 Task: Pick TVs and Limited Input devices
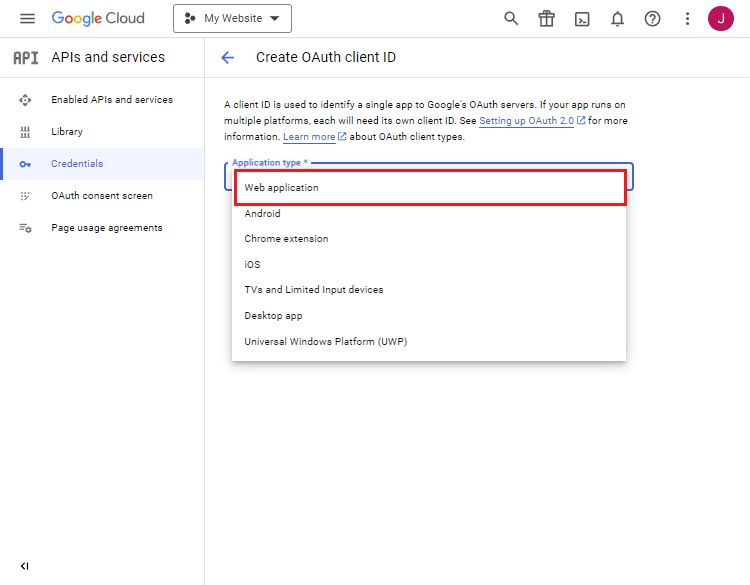[429, 290]
